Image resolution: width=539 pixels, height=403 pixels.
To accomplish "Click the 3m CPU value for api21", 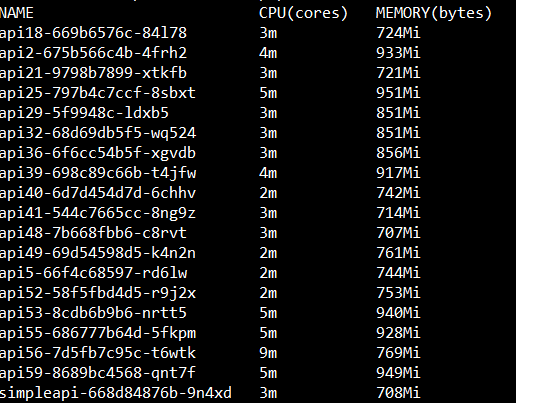I will tap(268, 73).
